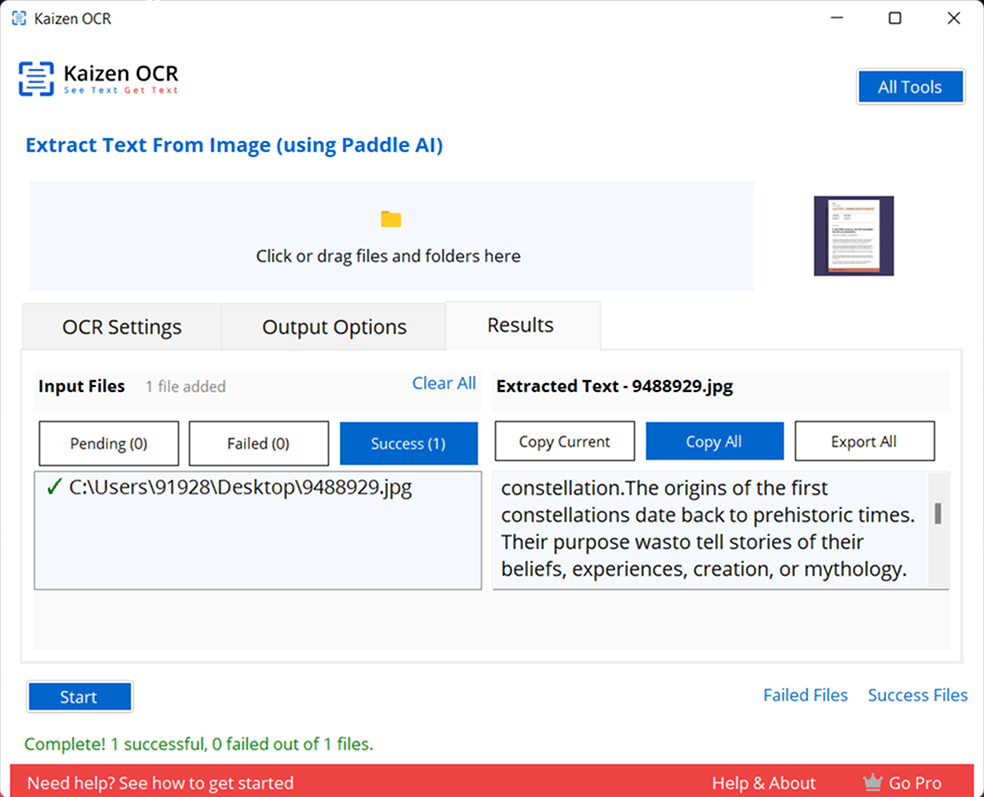Select the Results tab
The height and width of the screenshot is (797, 984).
pyautogui.click(x=520, y=325)
